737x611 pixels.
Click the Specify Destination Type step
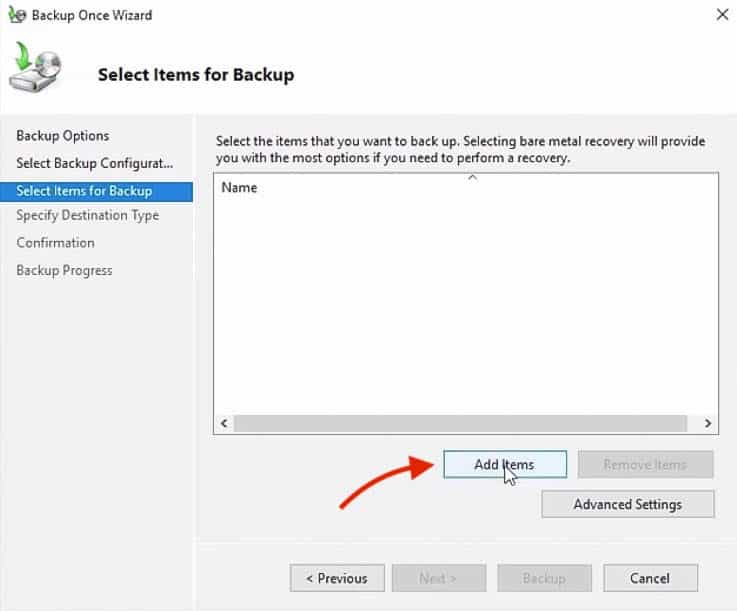[x=87, y=215]
